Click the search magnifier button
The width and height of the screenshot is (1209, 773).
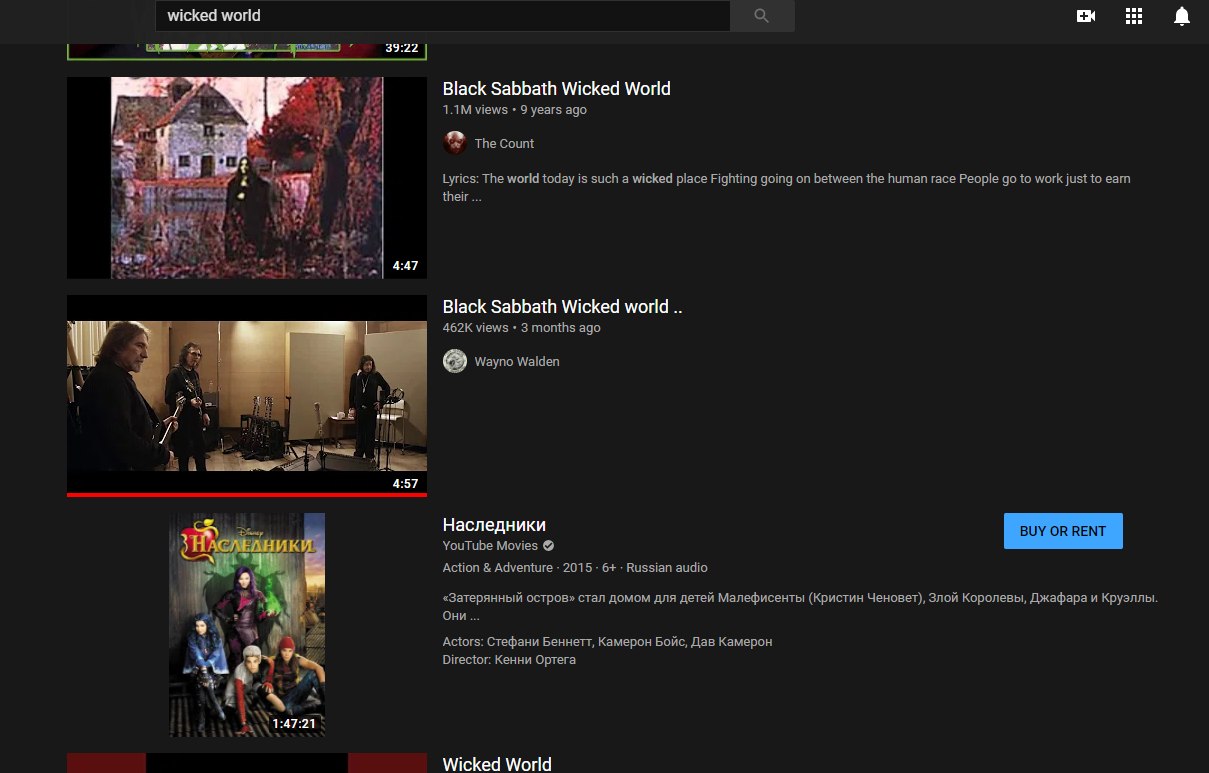point(762,16)
